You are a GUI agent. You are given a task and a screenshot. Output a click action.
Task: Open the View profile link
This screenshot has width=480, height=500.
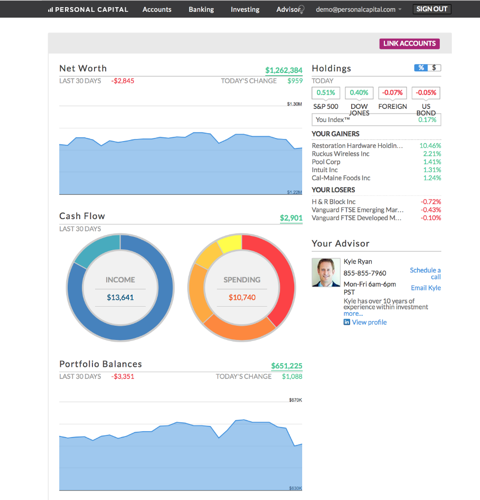[369, 322]
